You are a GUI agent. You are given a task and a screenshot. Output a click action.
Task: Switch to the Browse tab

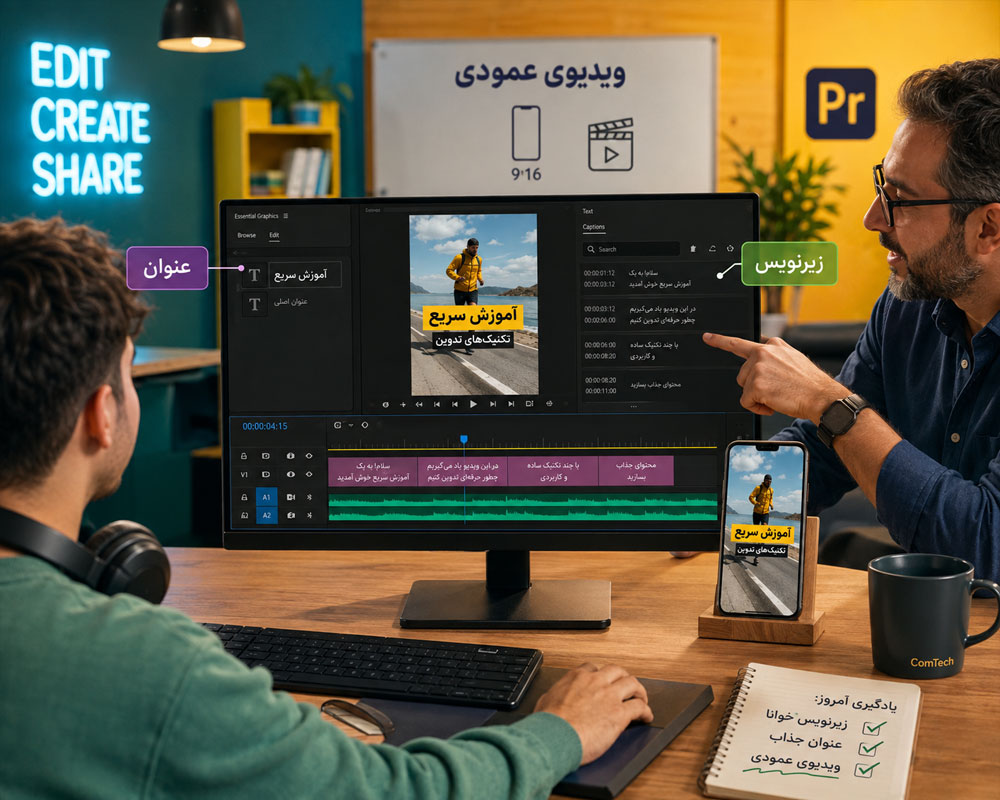pos(247,235)
